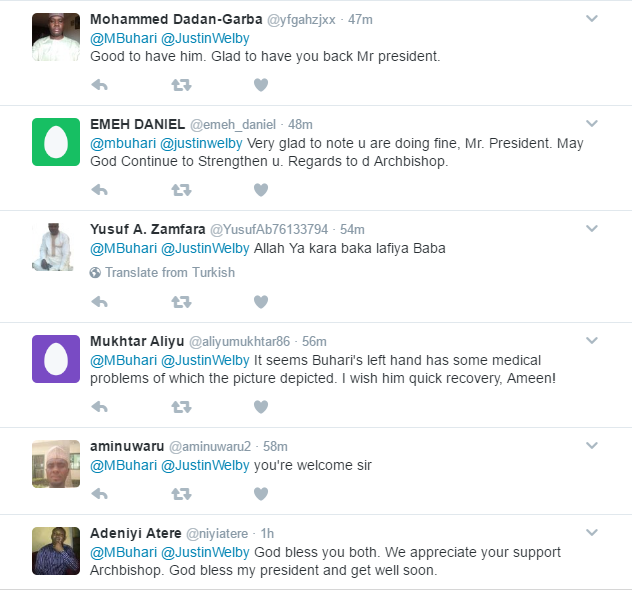Click Yusuf A. Zamfara's avatar picture
632x590 pixels.
click(56, 247)
